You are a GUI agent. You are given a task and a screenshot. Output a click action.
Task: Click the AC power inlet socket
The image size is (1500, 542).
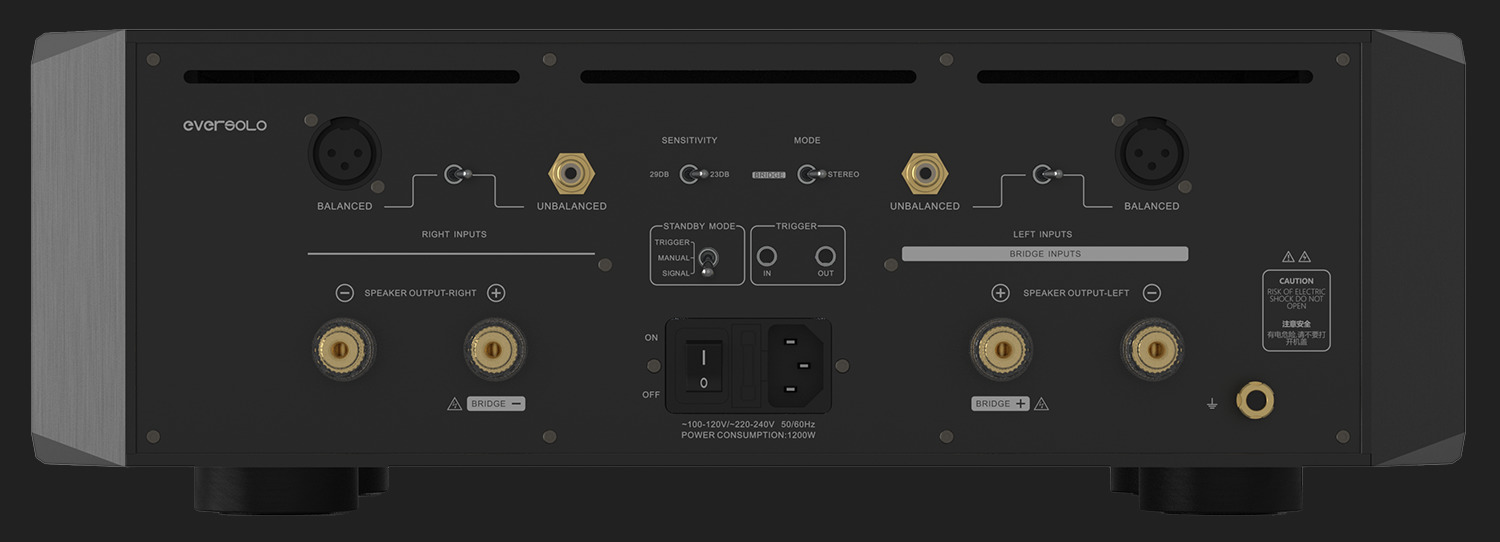click(x=797, y=365)
